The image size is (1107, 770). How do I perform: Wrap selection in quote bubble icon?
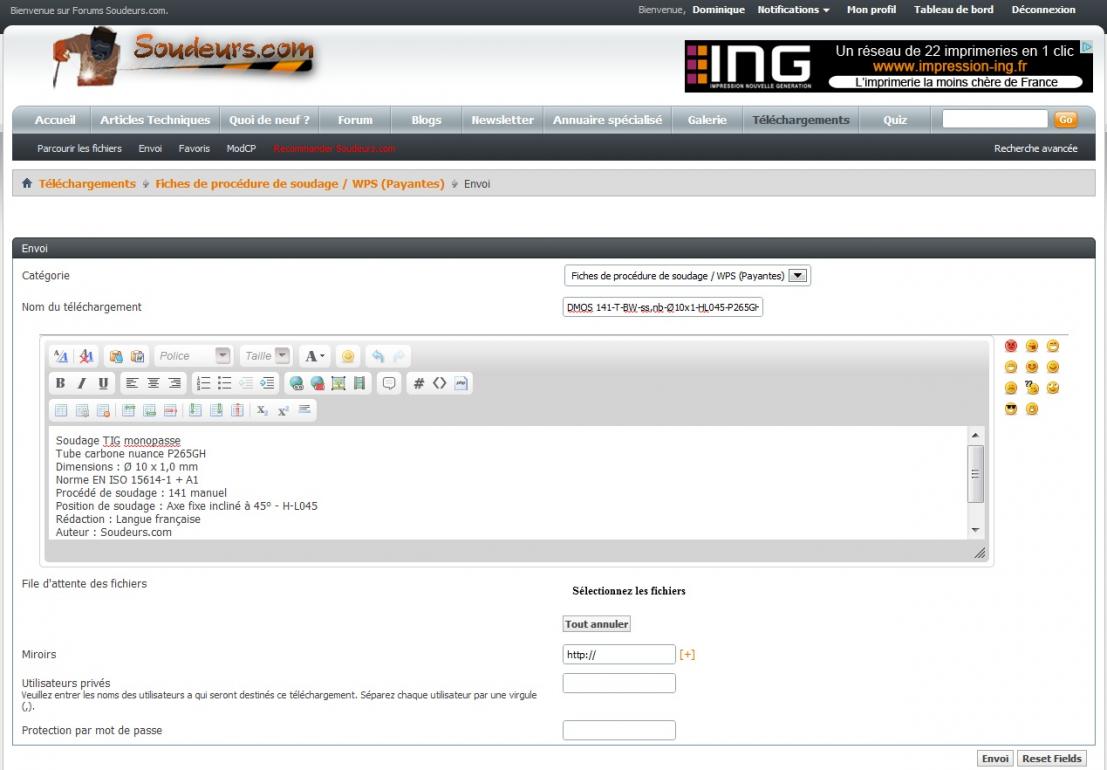coord(389,383)
